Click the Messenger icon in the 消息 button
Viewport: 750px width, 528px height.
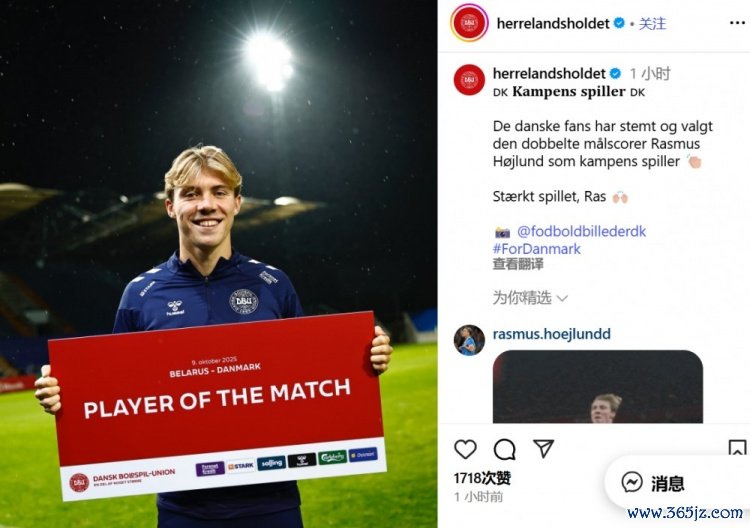point(631,482)
